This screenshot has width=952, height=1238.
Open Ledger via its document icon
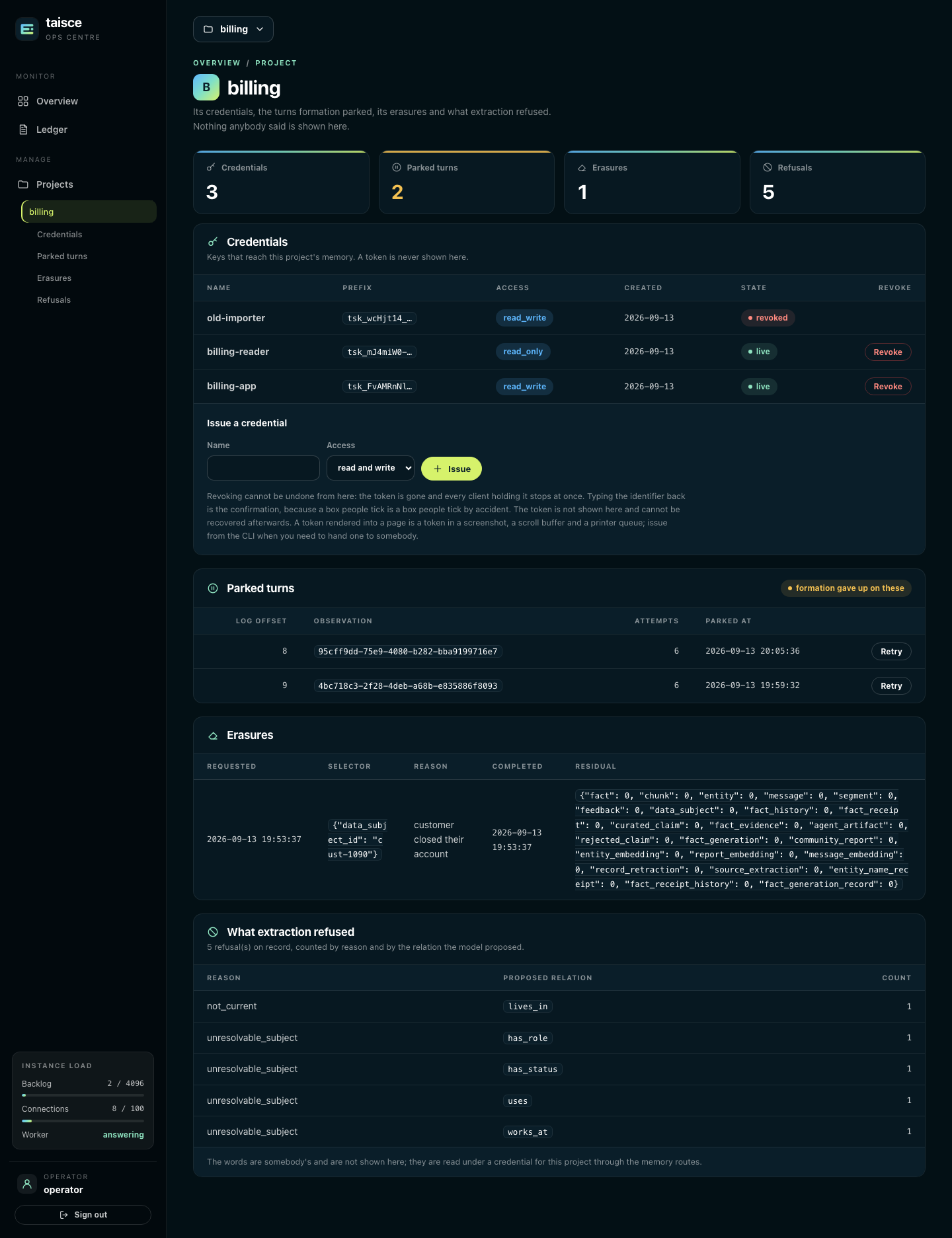point(23,130)
